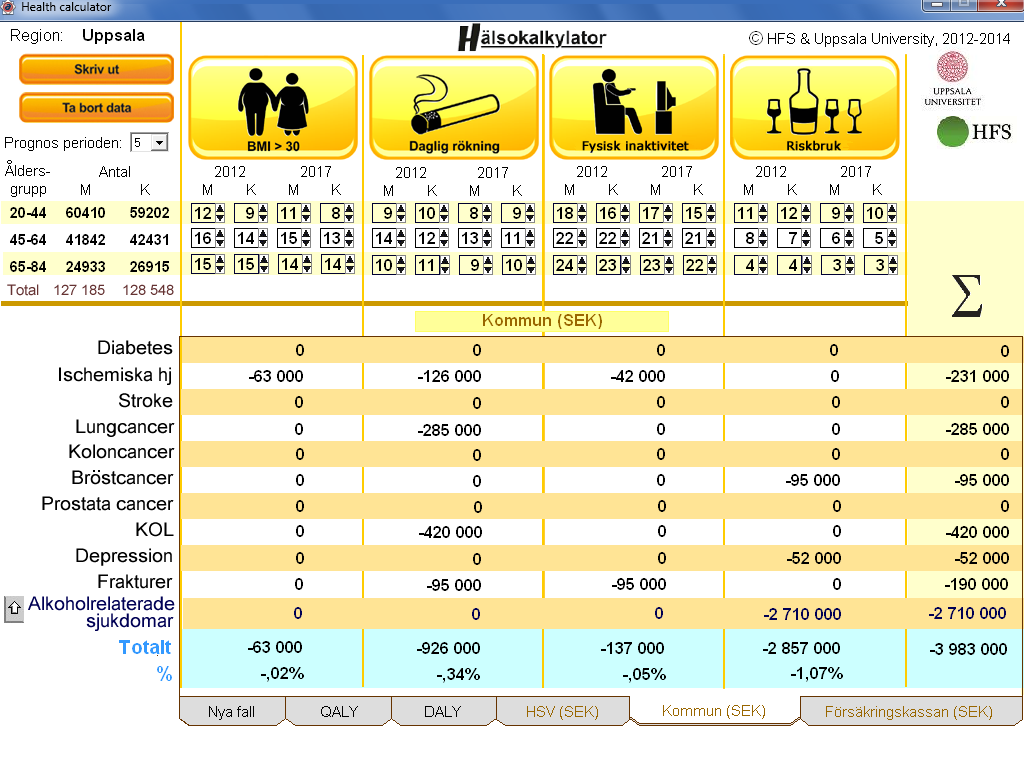Adjust inactivity 2012 men 65-84 stepper showing 24
This screenshot has height=768, width=1024.
[581, 264]
